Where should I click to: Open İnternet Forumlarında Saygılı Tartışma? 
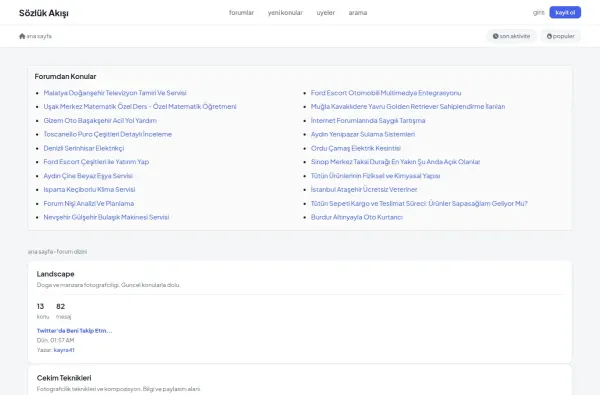click(x=368, y=120)
